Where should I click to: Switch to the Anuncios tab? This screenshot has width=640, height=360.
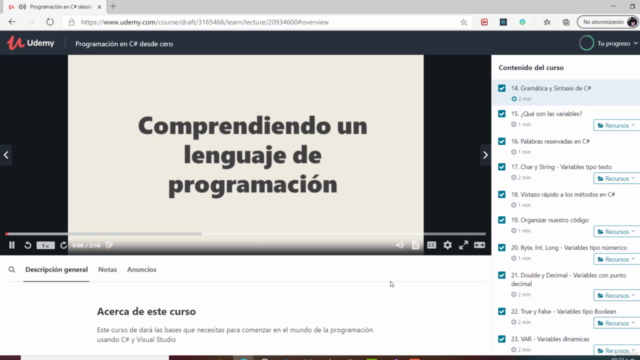(142, 269)
